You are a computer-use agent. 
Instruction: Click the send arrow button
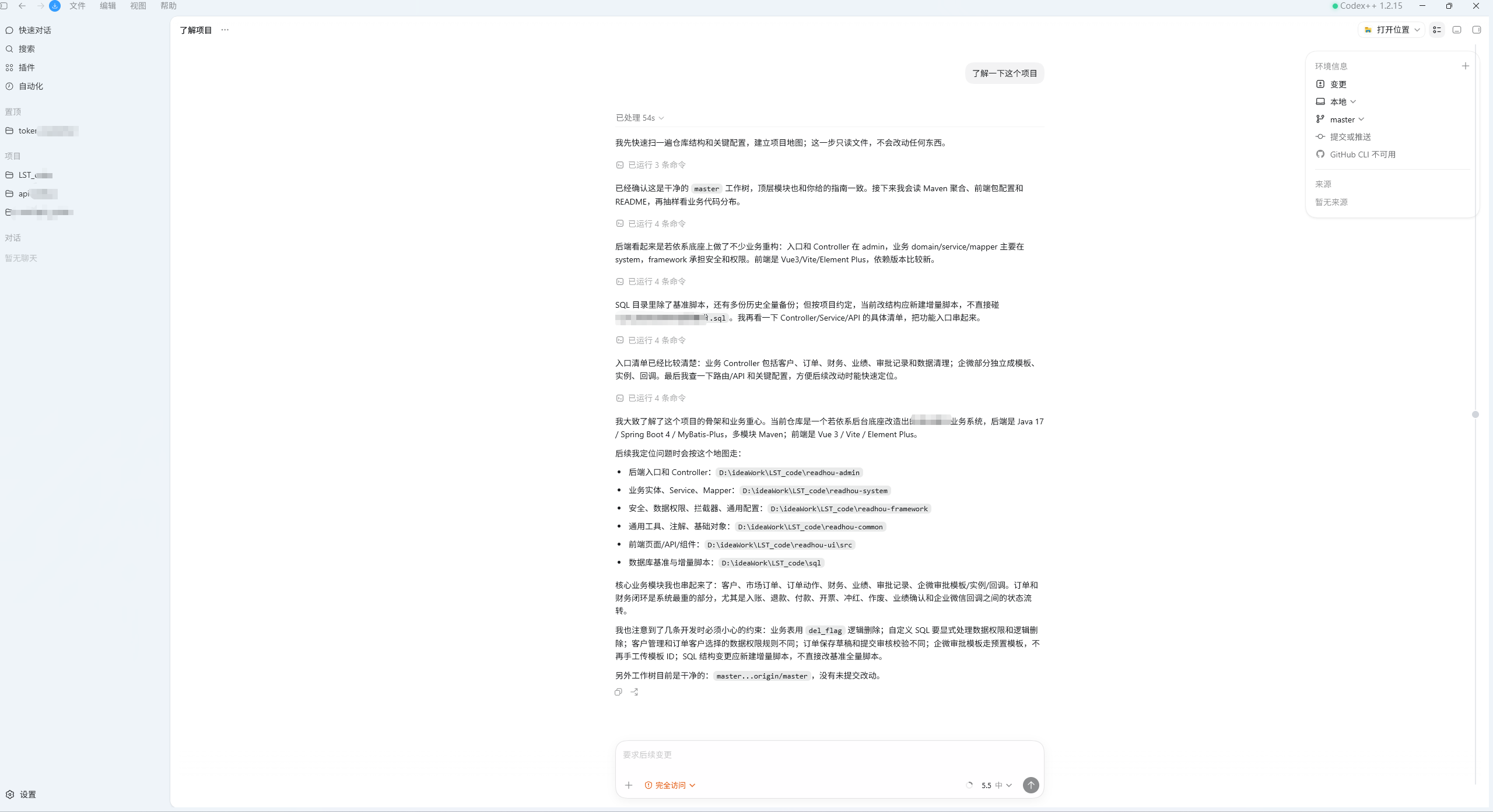tap(1031, 785)
